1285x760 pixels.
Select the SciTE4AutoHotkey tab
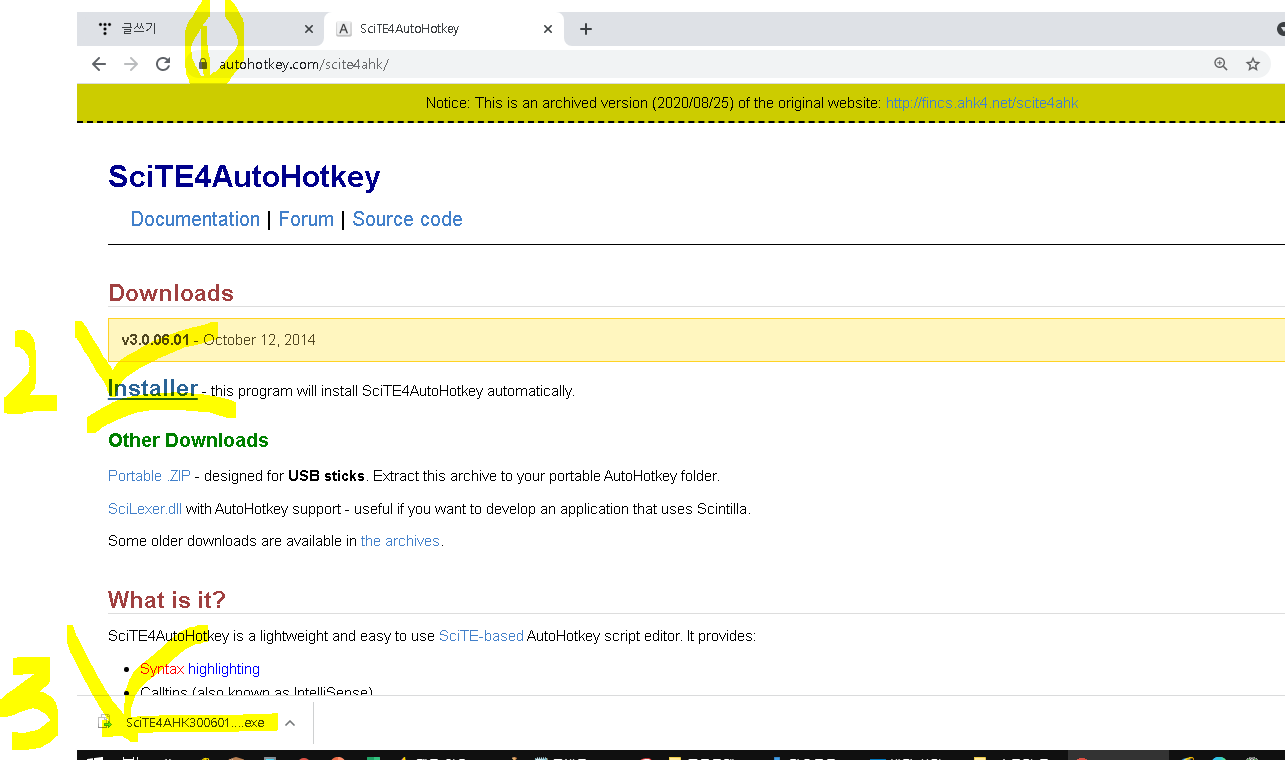(443, 29)
